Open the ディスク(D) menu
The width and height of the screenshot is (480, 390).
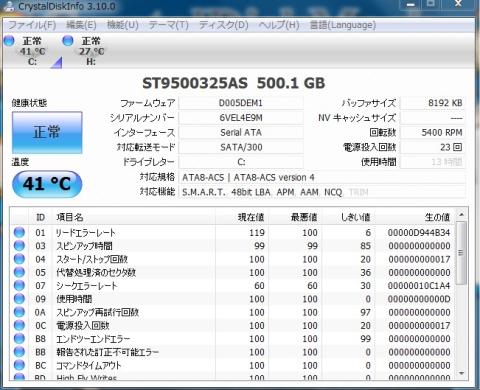224,25
